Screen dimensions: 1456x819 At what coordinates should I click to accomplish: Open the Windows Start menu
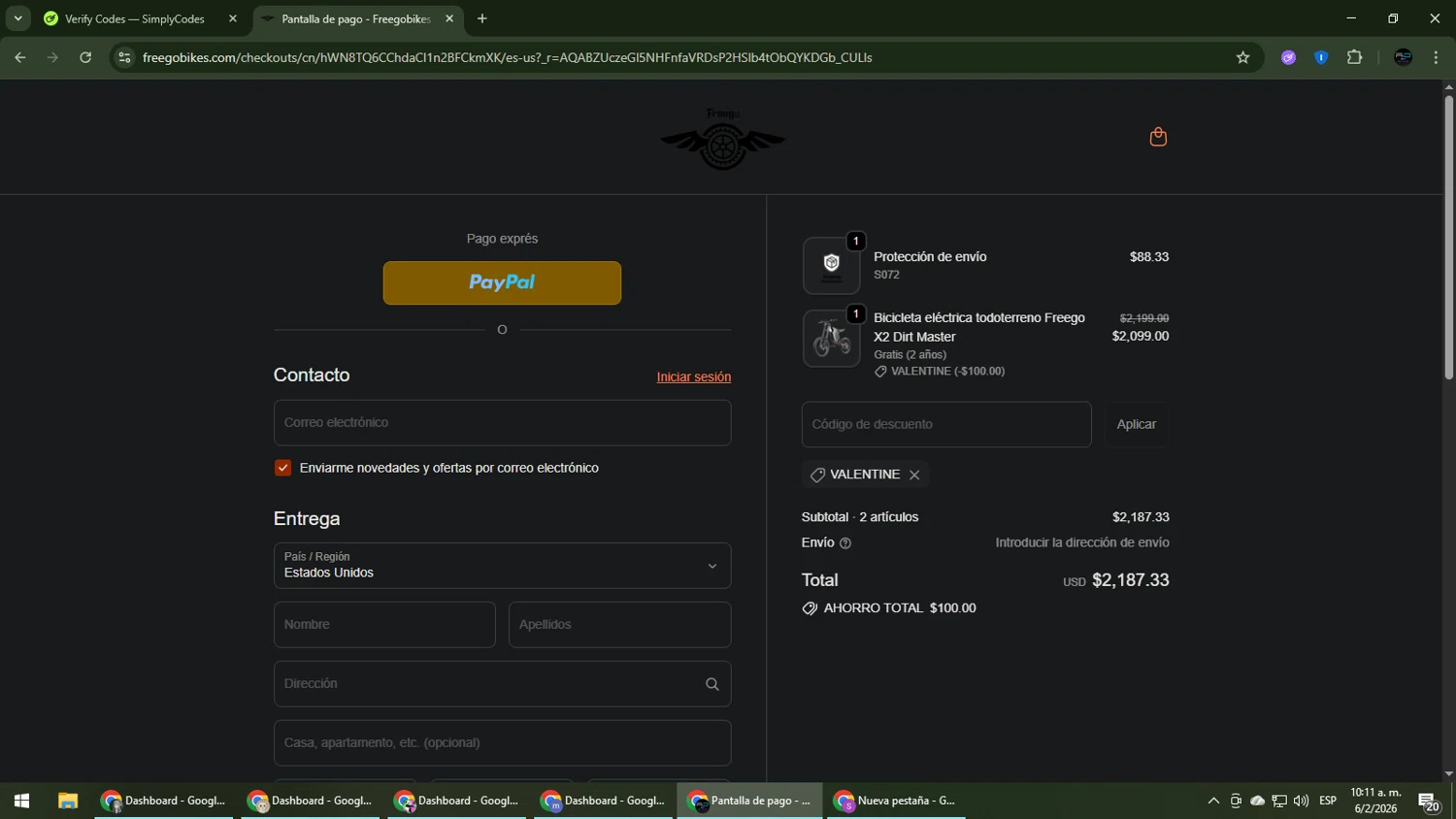21,801
